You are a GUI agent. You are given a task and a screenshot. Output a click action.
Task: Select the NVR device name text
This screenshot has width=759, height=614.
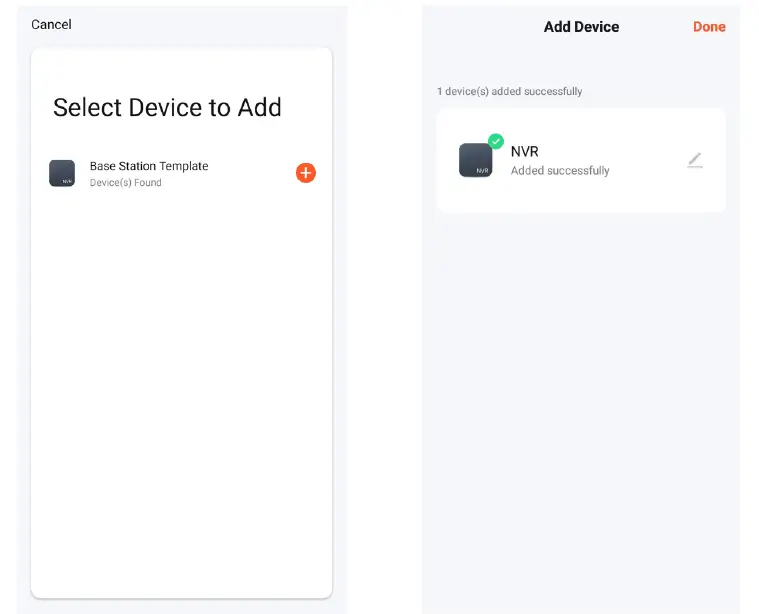coord(525,152)
